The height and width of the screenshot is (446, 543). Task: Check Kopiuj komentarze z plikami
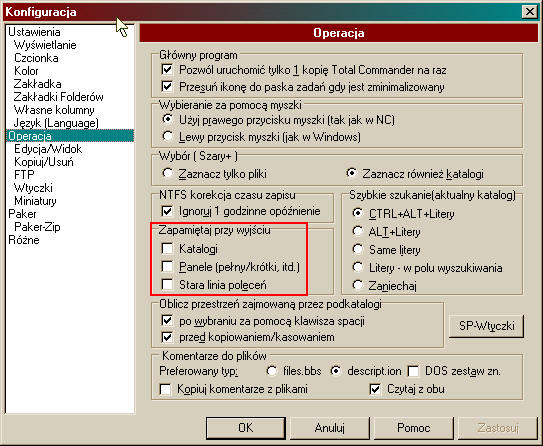(165, 389)
